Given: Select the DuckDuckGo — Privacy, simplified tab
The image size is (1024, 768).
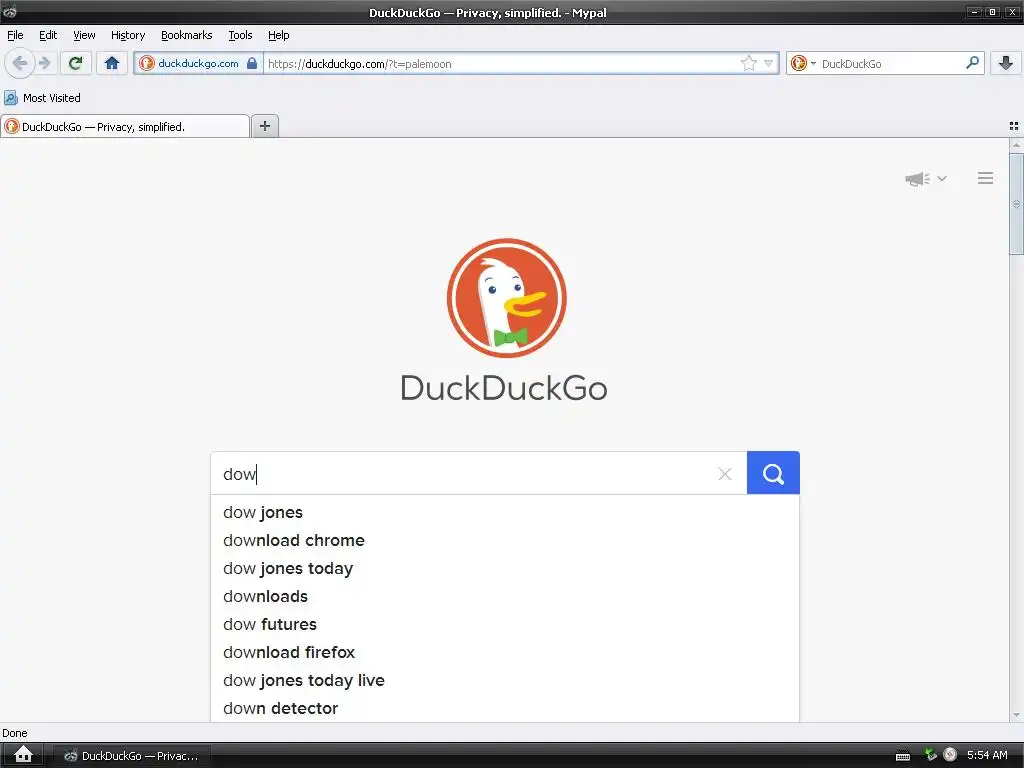Looking at the screenshot, I should coord(125,127).
